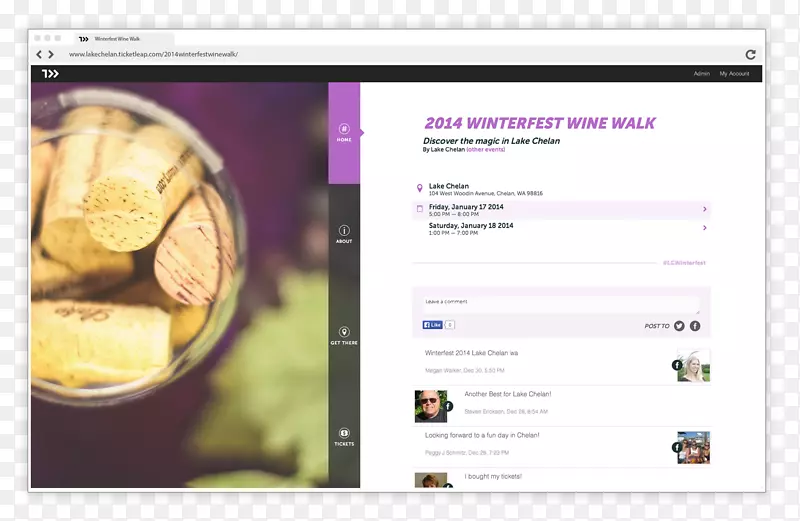This screenshot has height=521, width=800.
Task: Open the Home sidebar section
Action: [344, 132]
